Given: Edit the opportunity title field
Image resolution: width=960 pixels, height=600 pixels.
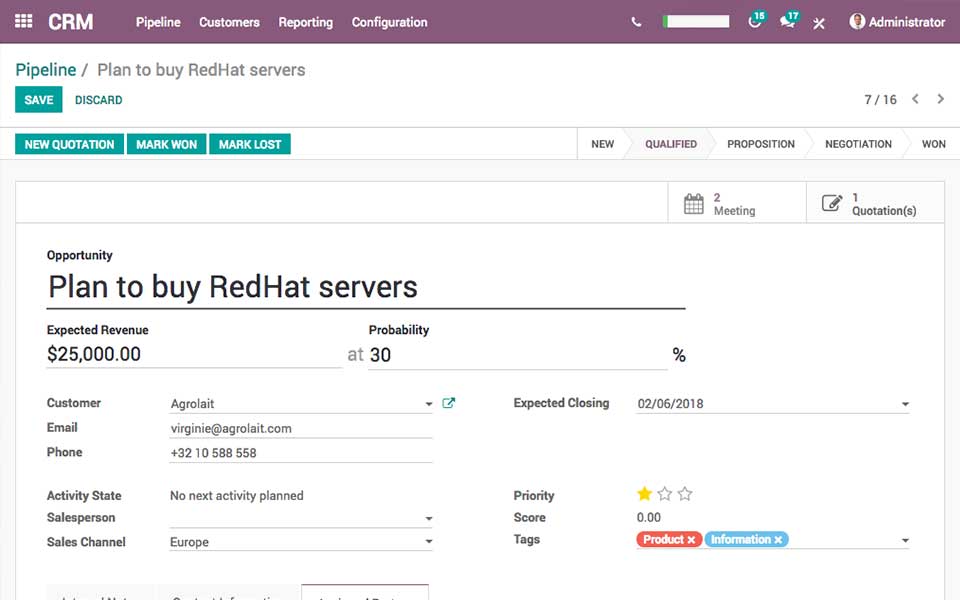Looking at the screenshot, I should pyautogui.click(x=366, y=287).
